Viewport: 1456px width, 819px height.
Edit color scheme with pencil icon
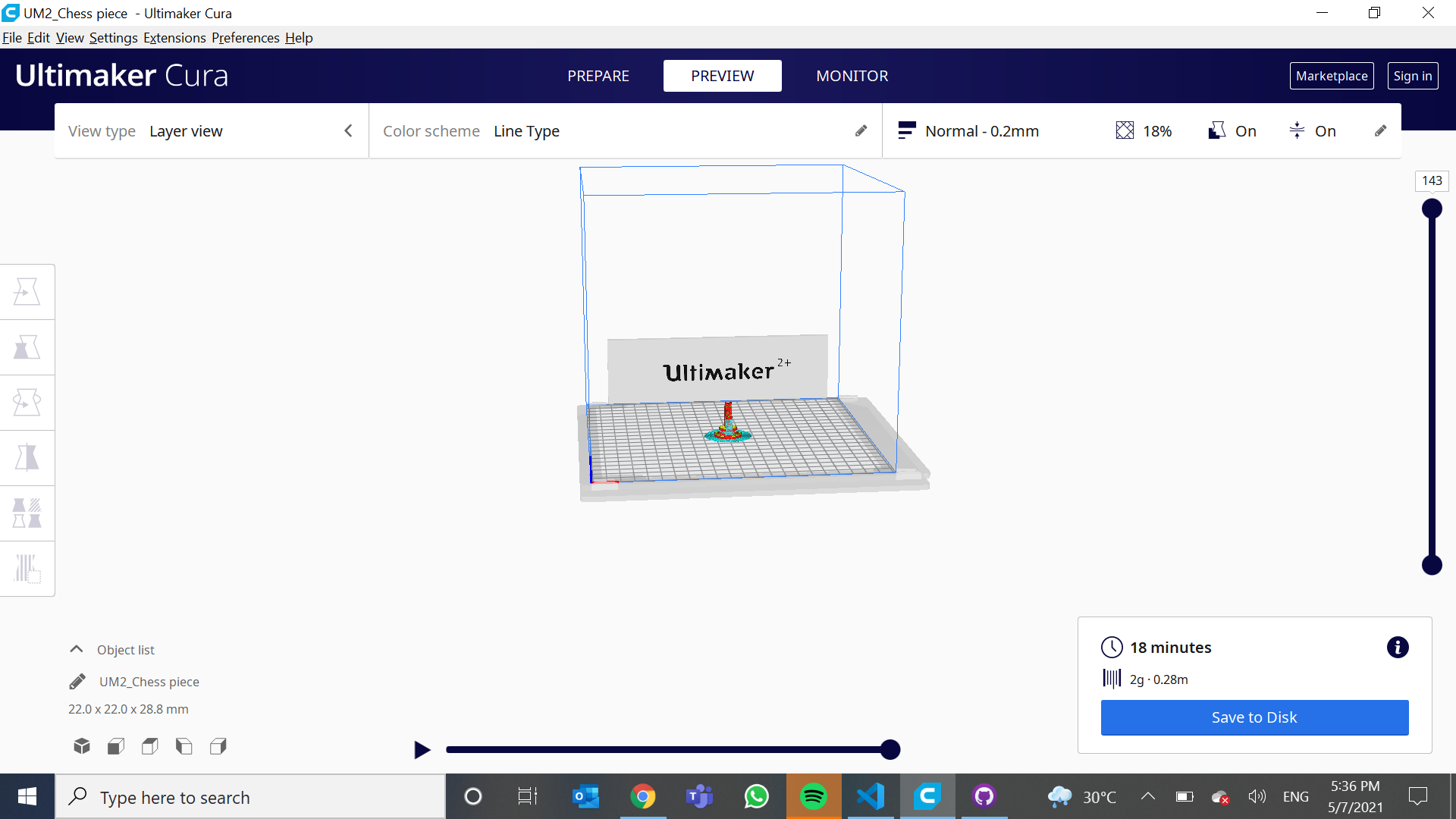861,131
